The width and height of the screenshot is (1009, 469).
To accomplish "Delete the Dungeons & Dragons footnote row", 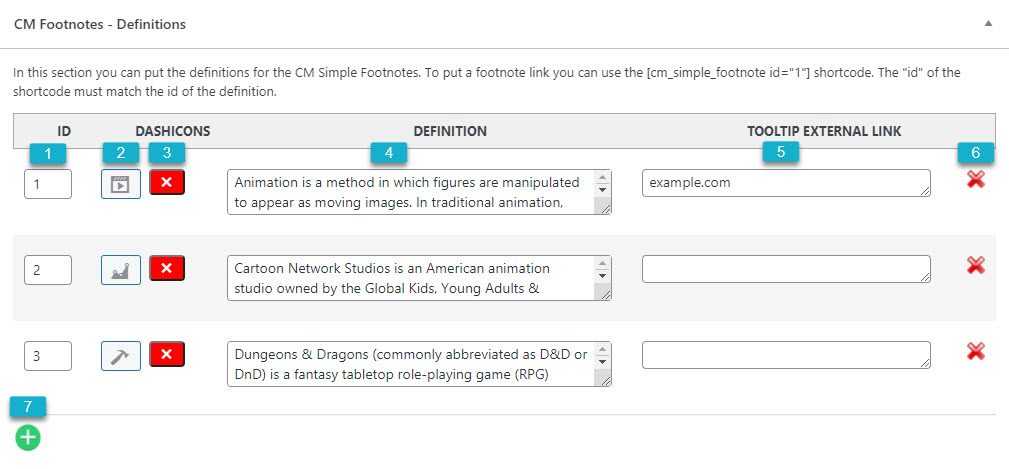I will pyautogui.click(x=976, y=351).
